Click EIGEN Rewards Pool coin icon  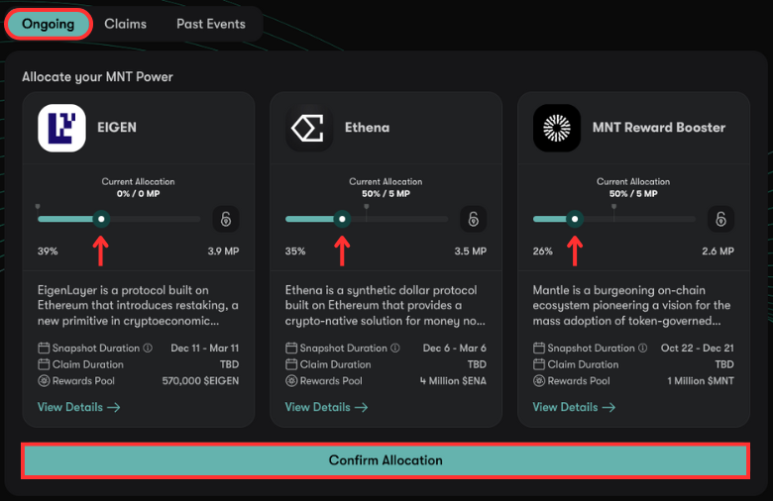click(44, 381)
